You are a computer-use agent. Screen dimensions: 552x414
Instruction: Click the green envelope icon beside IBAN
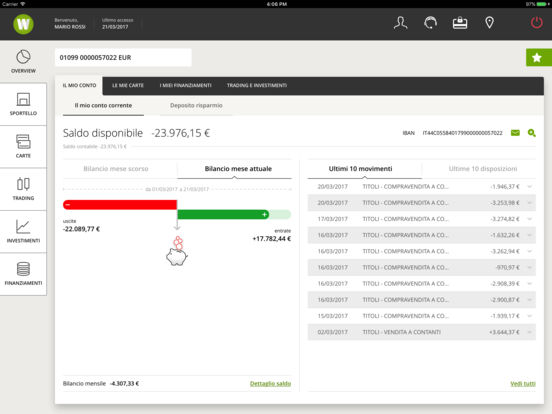coord(515,133)
